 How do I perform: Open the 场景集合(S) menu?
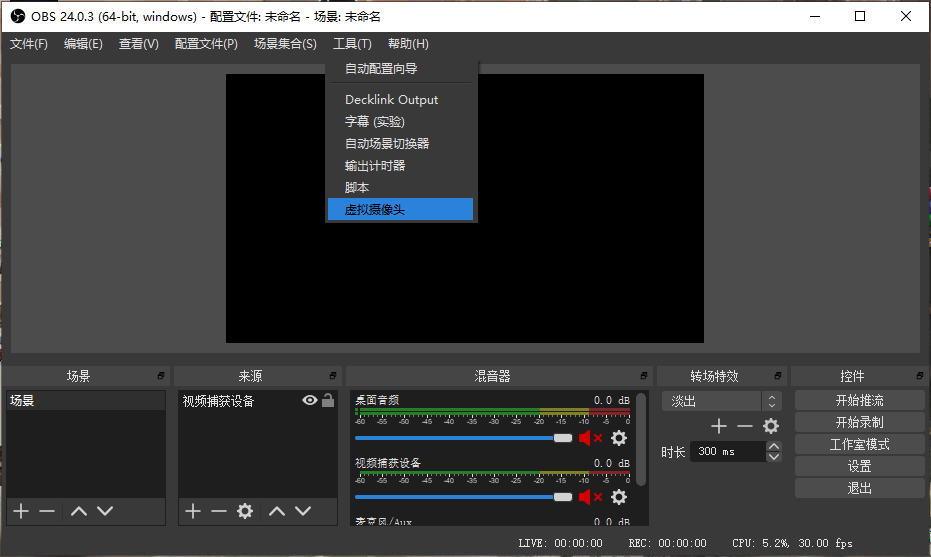pos(285,44)
